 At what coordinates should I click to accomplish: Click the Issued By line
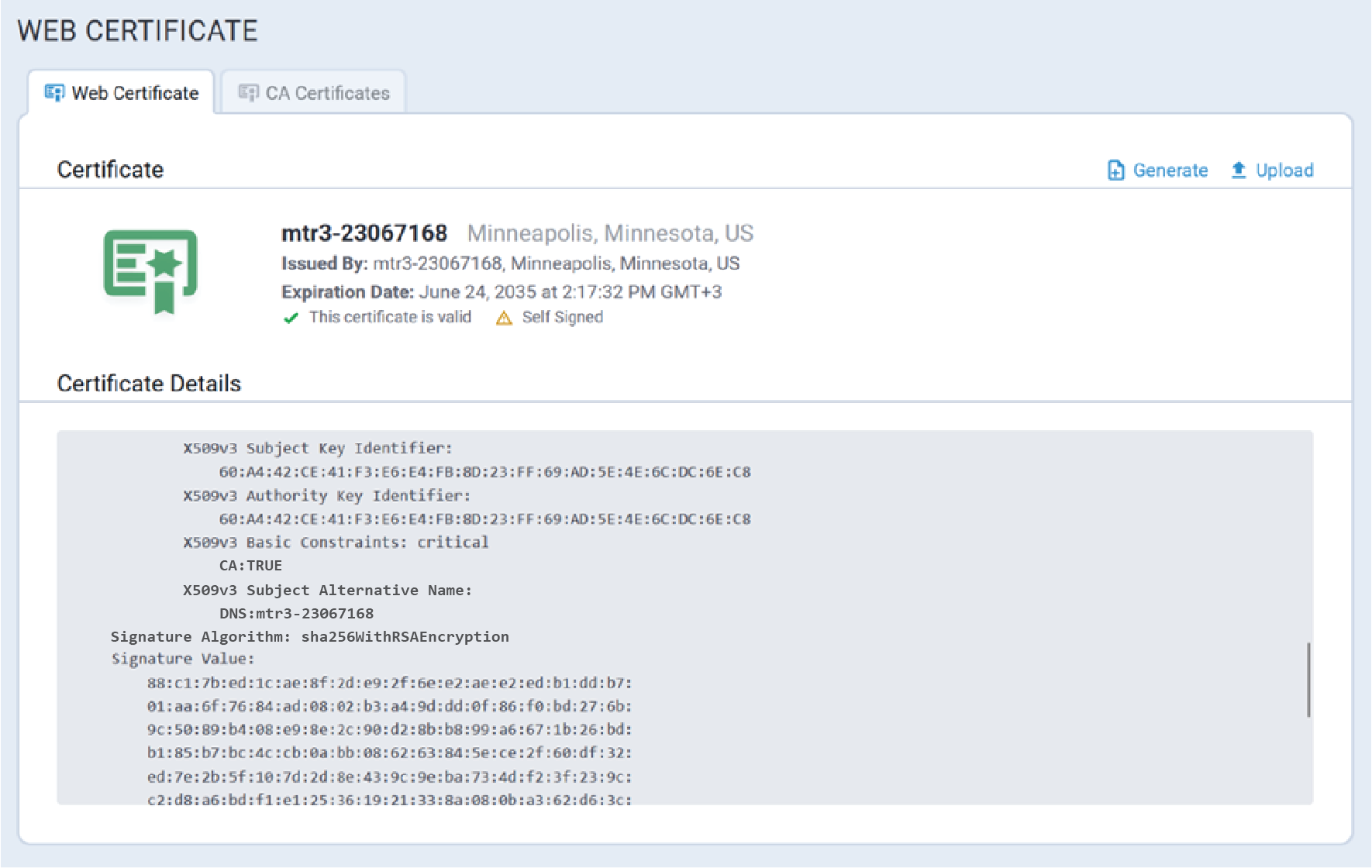(x=510, y=263)
